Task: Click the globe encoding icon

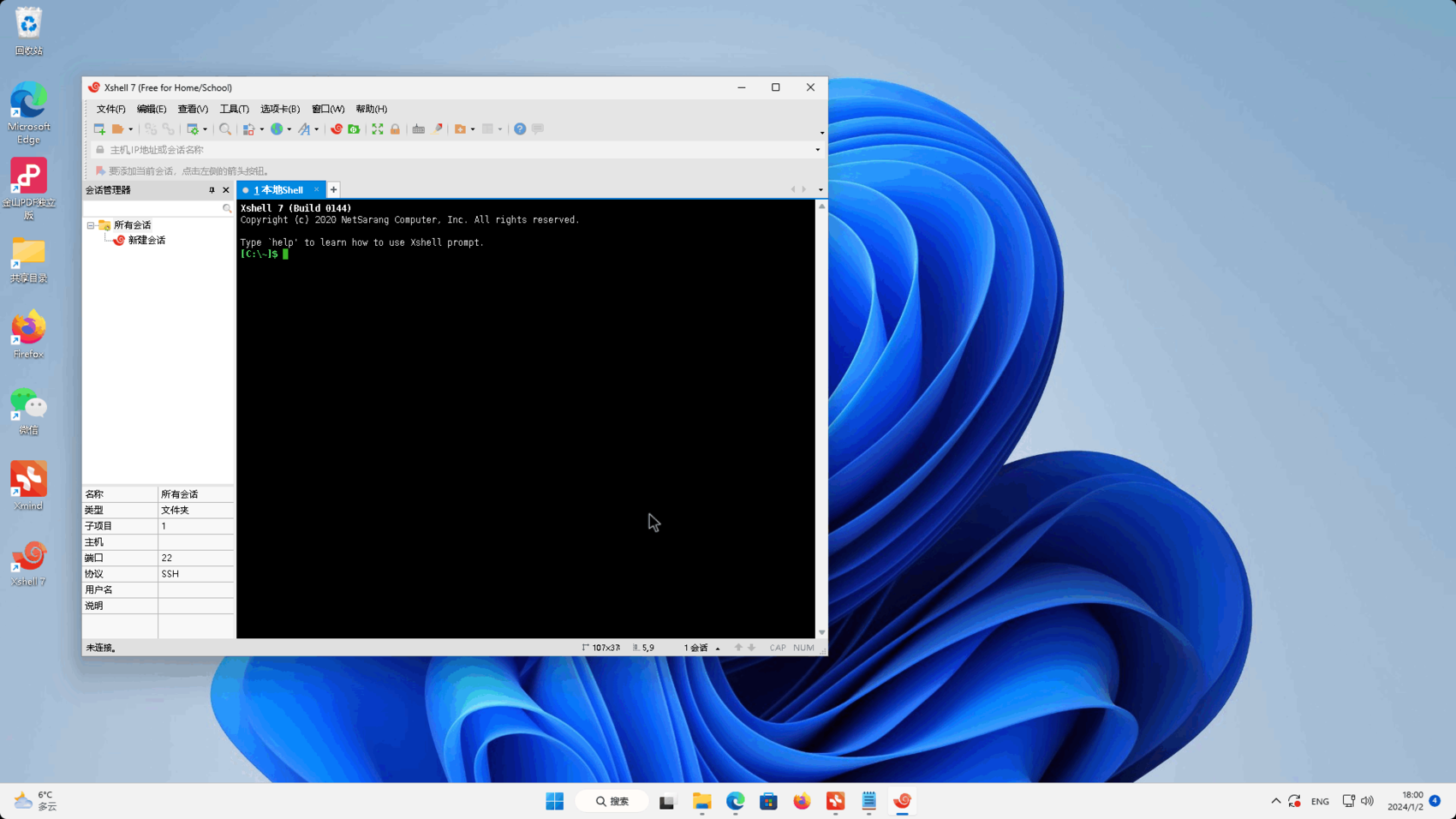Action: click(277, 129)
